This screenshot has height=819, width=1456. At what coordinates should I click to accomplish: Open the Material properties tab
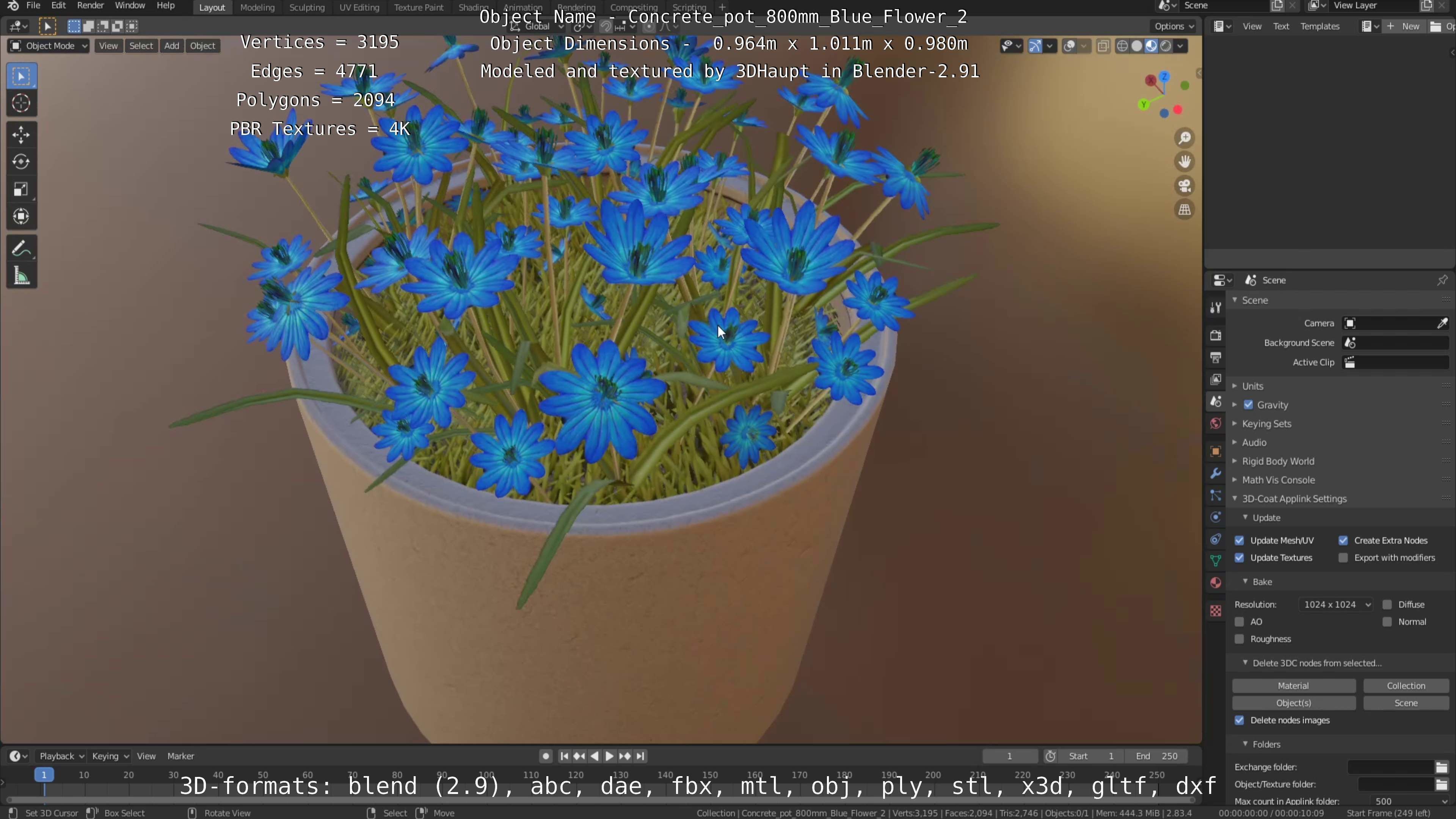1216,583
